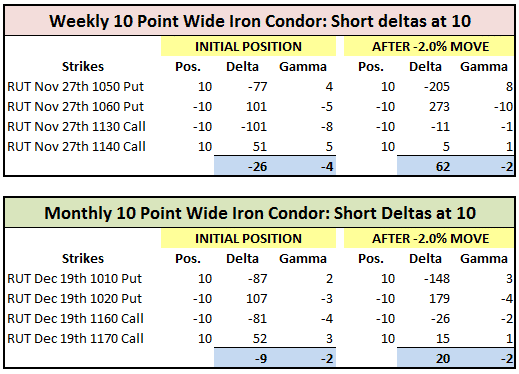Image resolution: width=519 pixels, height=374 pixels.
Task: Select the Monthly Iron Condor title header
Action: [x=260, y=213]
